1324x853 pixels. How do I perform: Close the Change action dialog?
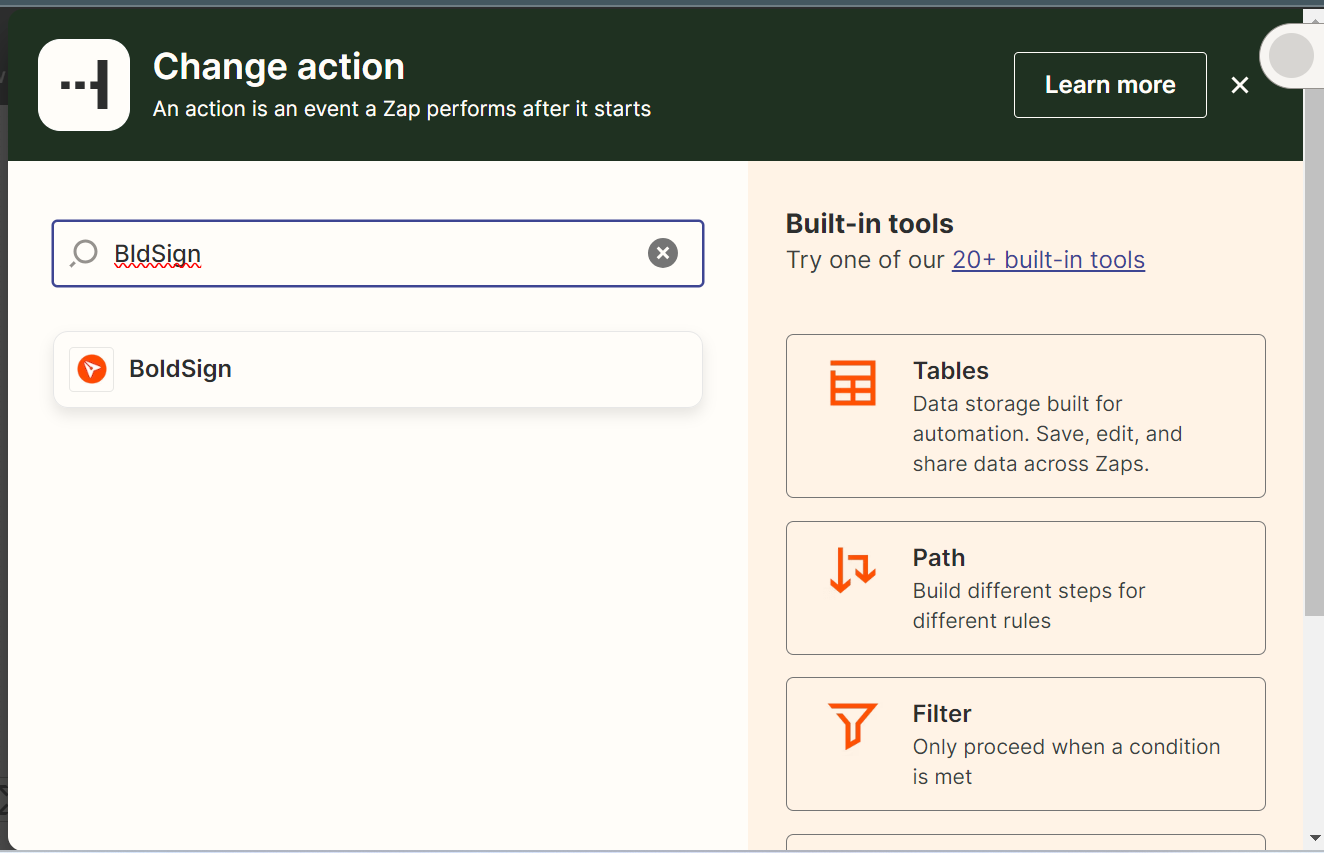pos(1240,85)
